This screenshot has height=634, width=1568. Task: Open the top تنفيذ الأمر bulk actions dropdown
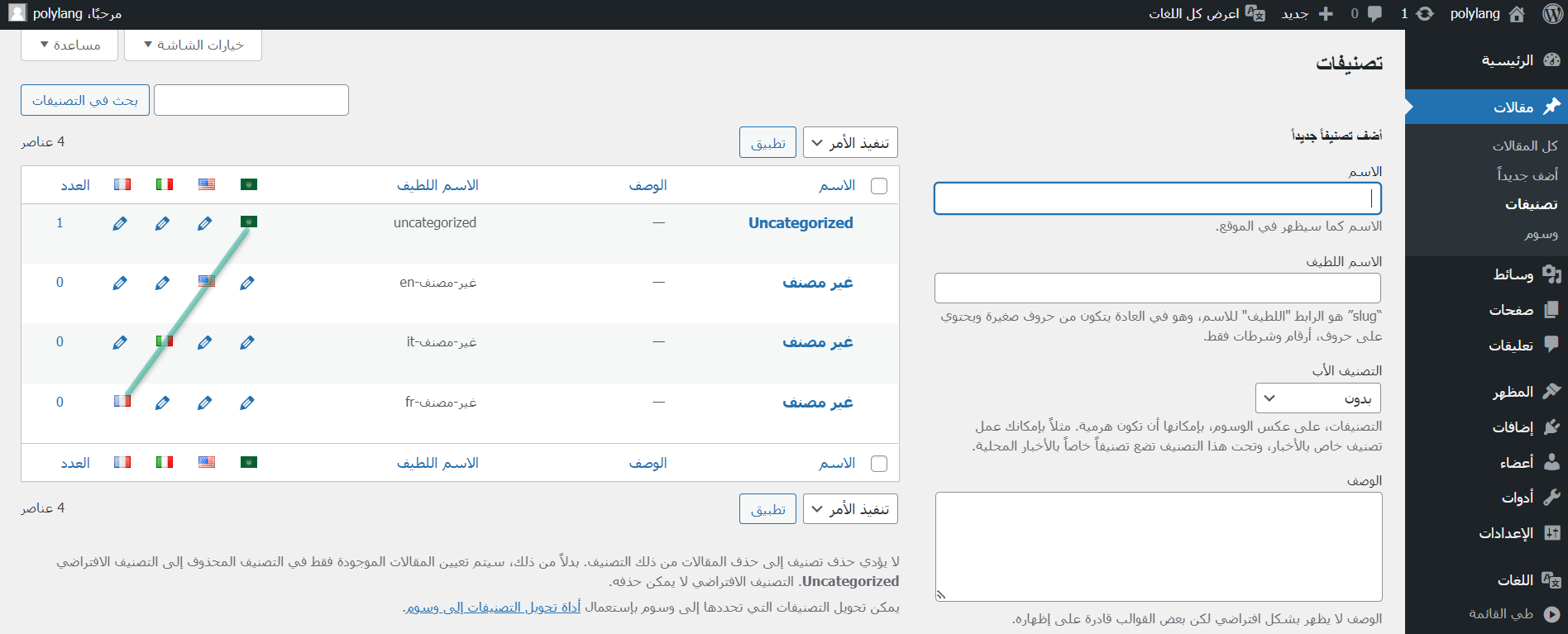(850, 143)
